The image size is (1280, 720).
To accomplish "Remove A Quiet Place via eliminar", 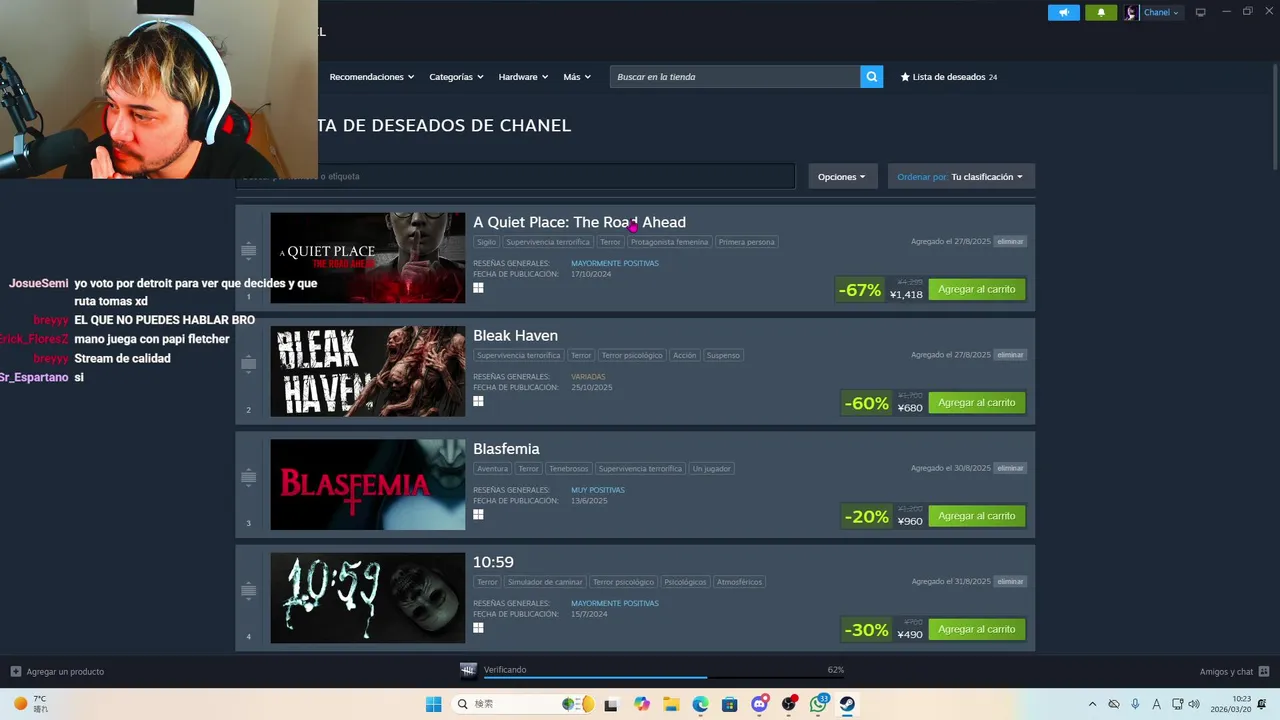I will [1010, 241].
